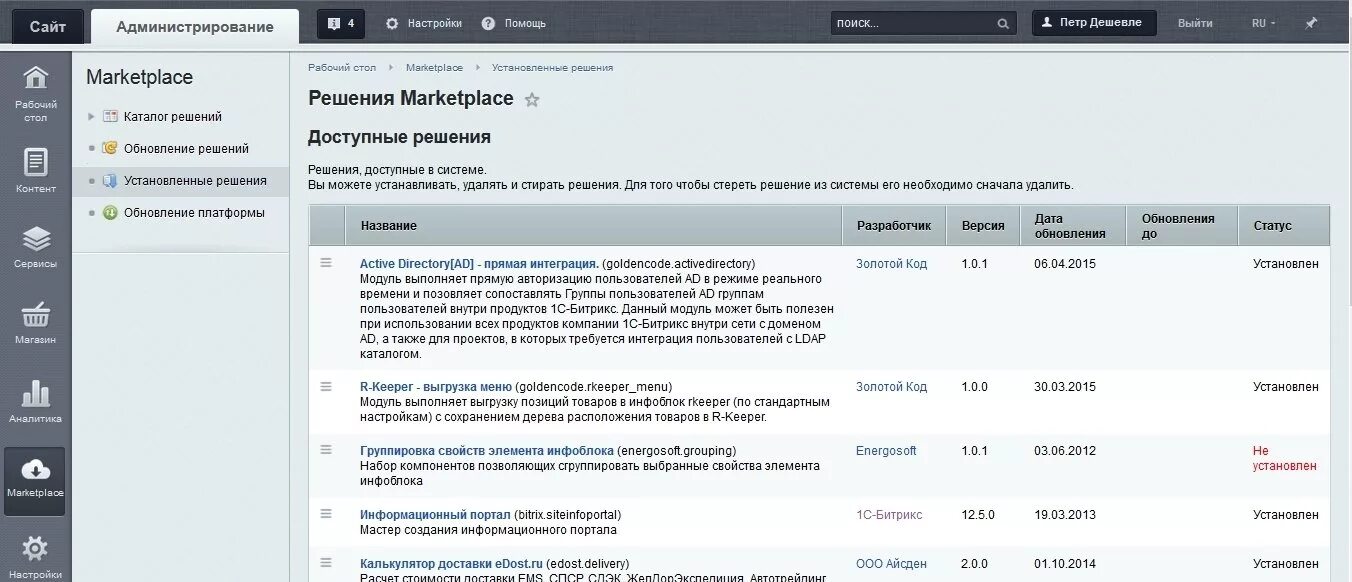
Task: Expand the Каталог решений tree item
Action: pyautogui.click(x=92, y=117)
